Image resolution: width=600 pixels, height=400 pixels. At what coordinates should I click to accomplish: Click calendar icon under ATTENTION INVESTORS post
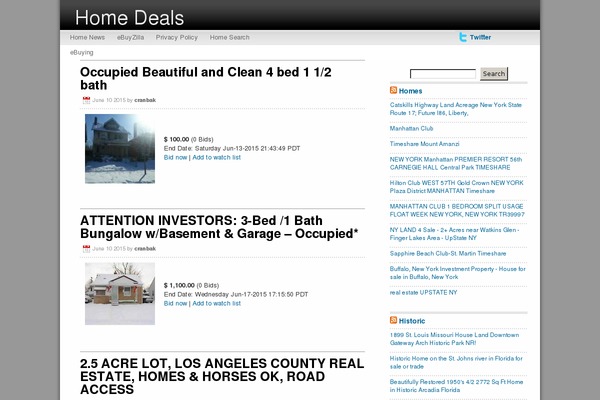click(86, 249)
